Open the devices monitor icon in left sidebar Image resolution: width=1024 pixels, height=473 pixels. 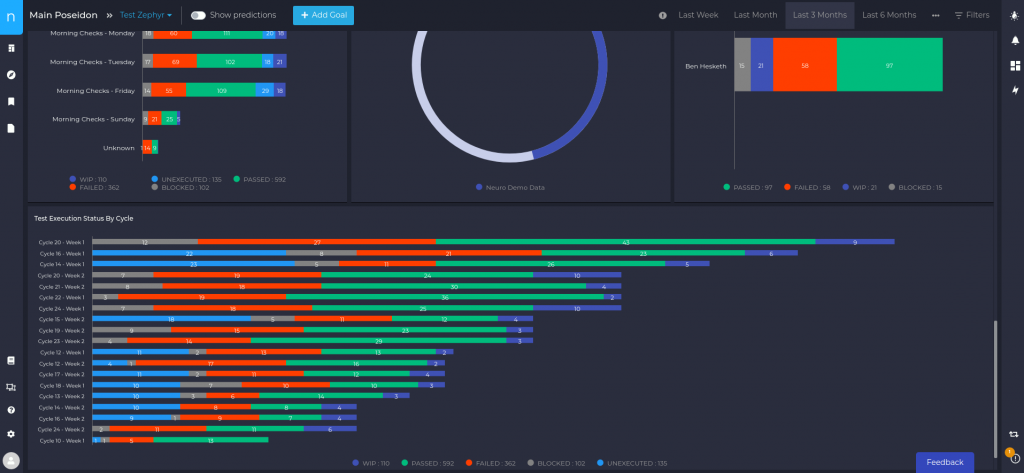click(11, 387)
